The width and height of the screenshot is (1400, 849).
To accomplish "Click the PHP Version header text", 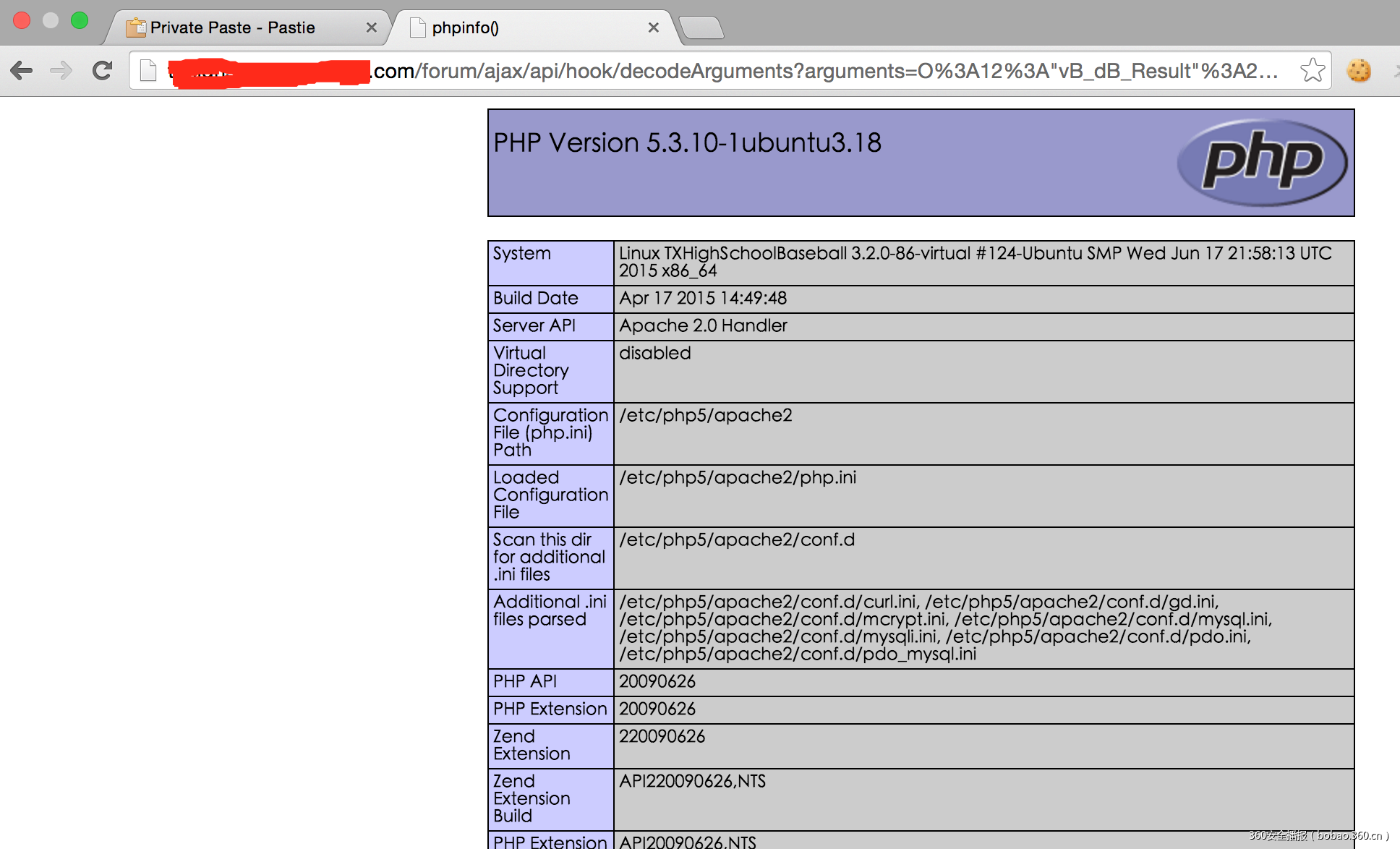I will (687, 142).
